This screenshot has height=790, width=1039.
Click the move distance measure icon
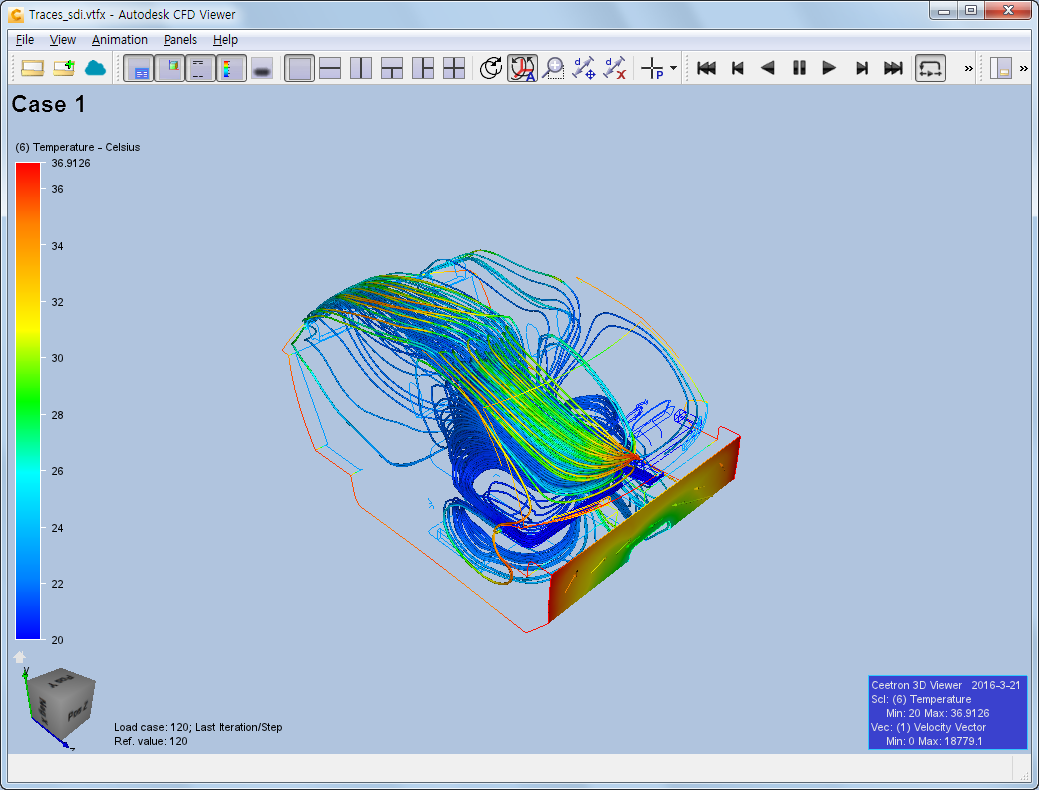[x=584, y=68]
